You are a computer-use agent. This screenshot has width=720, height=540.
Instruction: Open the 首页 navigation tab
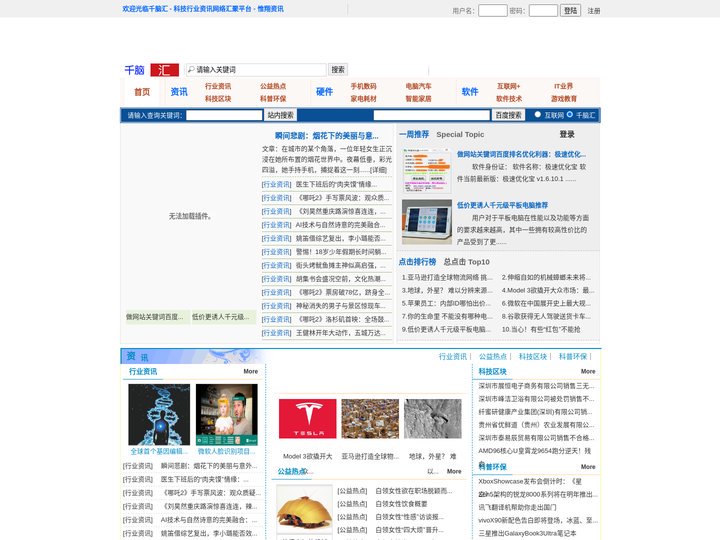(x=142, y=92)
